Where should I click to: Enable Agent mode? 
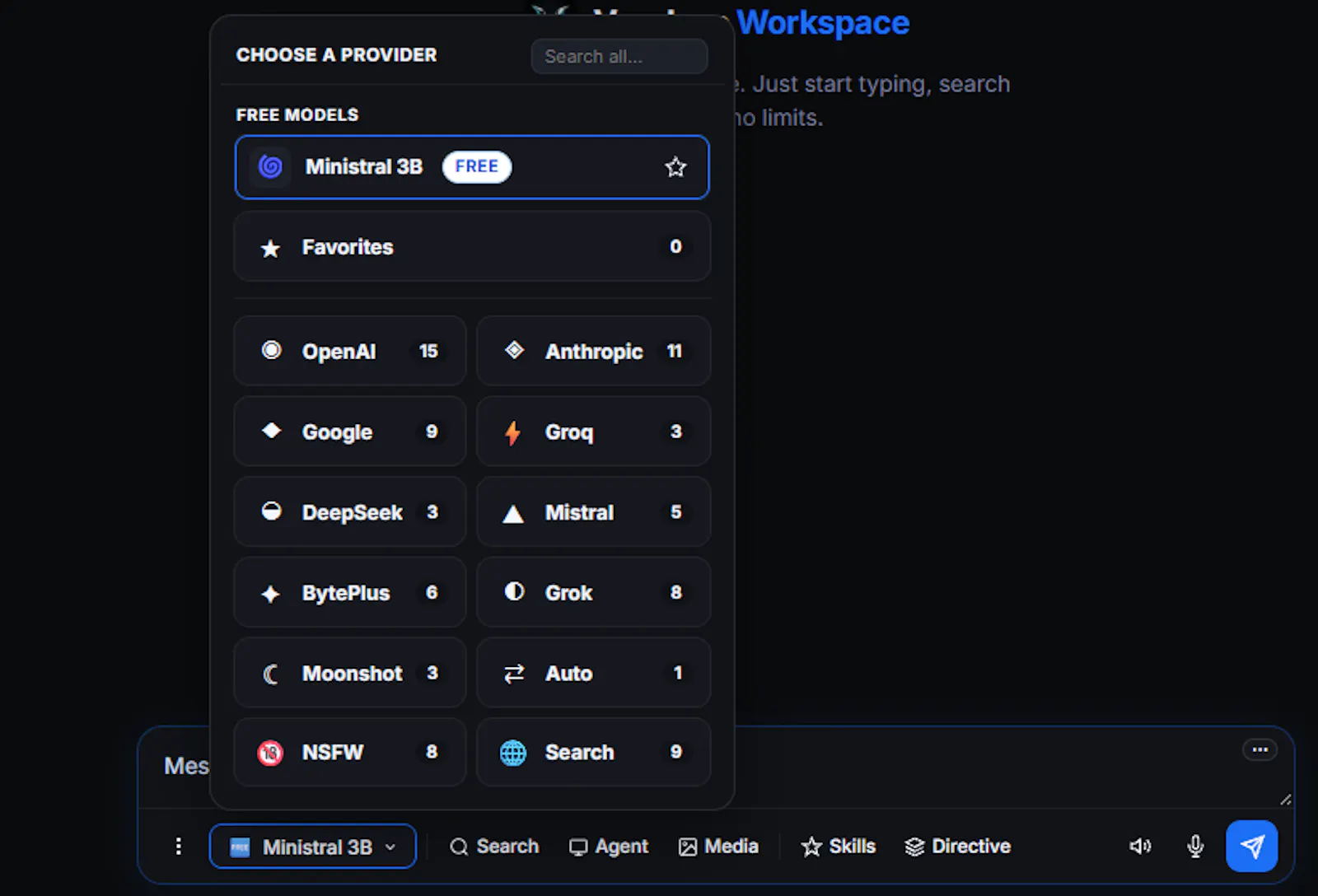click(x=609, y=846)
